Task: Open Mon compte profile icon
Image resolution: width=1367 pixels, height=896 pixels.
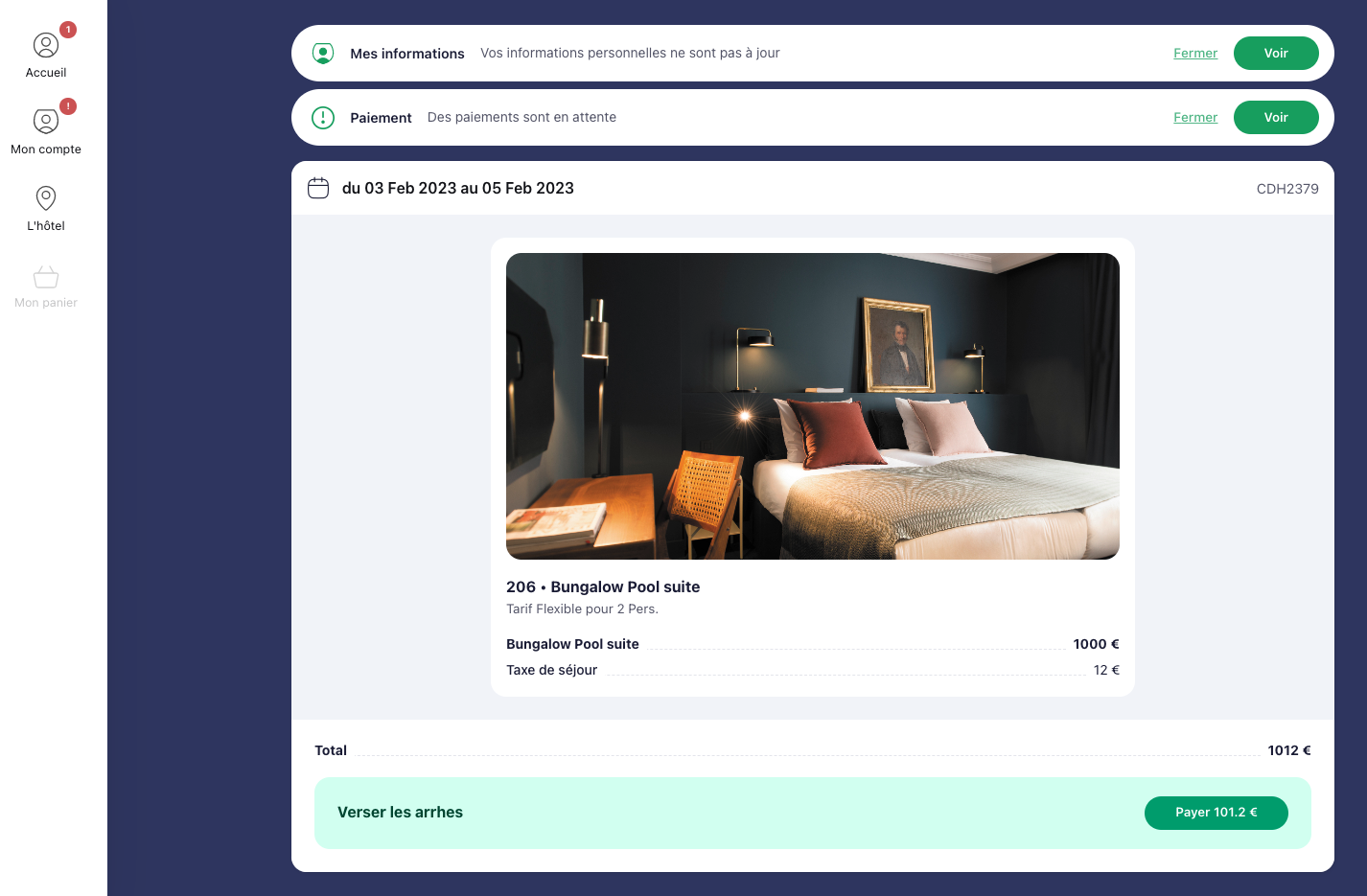Action: [46, 122]
